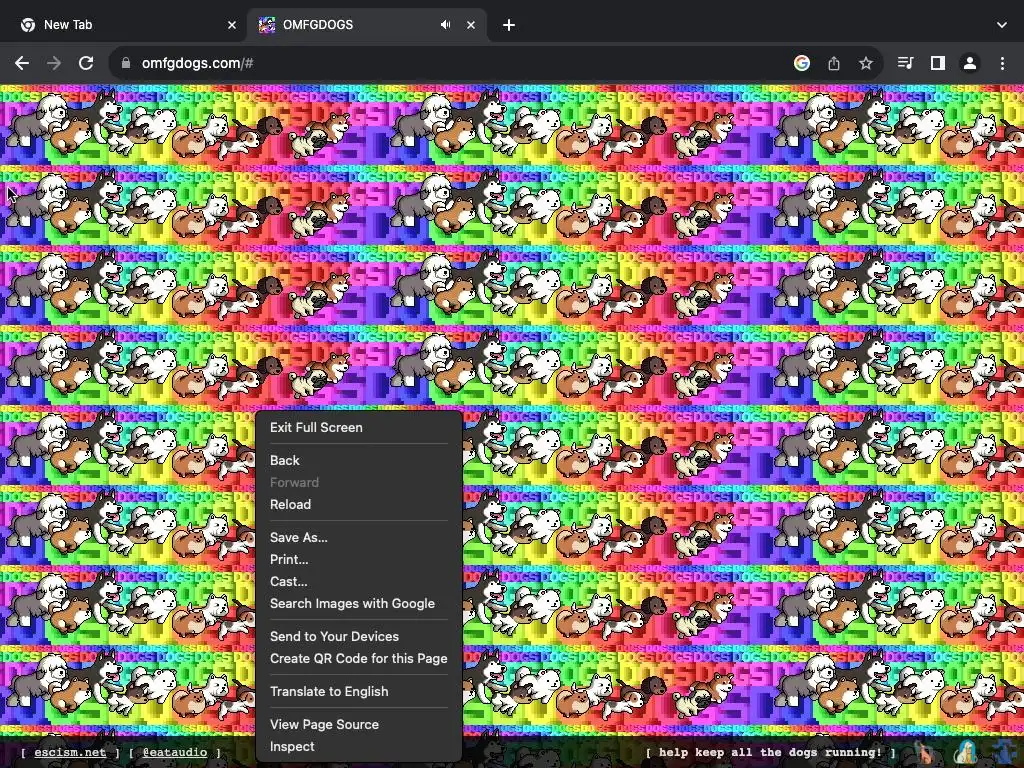Click the blue-haired character icon in the footer
This screenshot has height=768, width=1024.
click(x=967, y=752)
